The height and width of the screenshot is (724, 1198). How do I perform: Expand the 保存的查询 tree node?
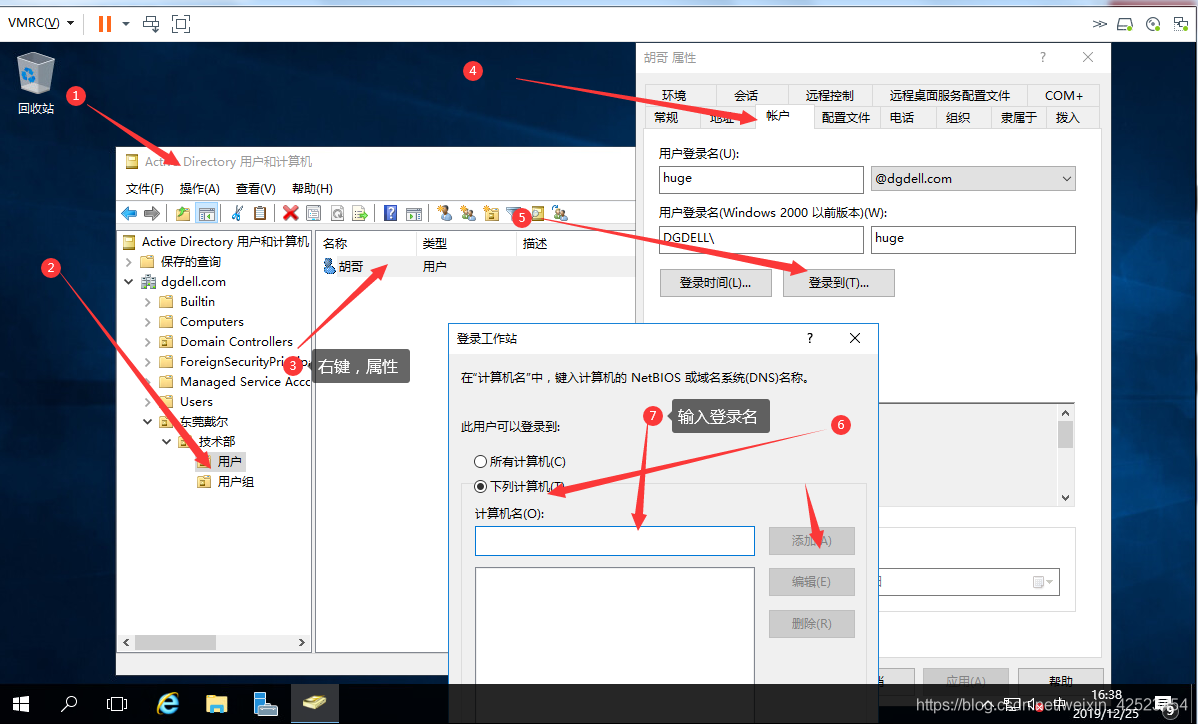tap(128, 262)
